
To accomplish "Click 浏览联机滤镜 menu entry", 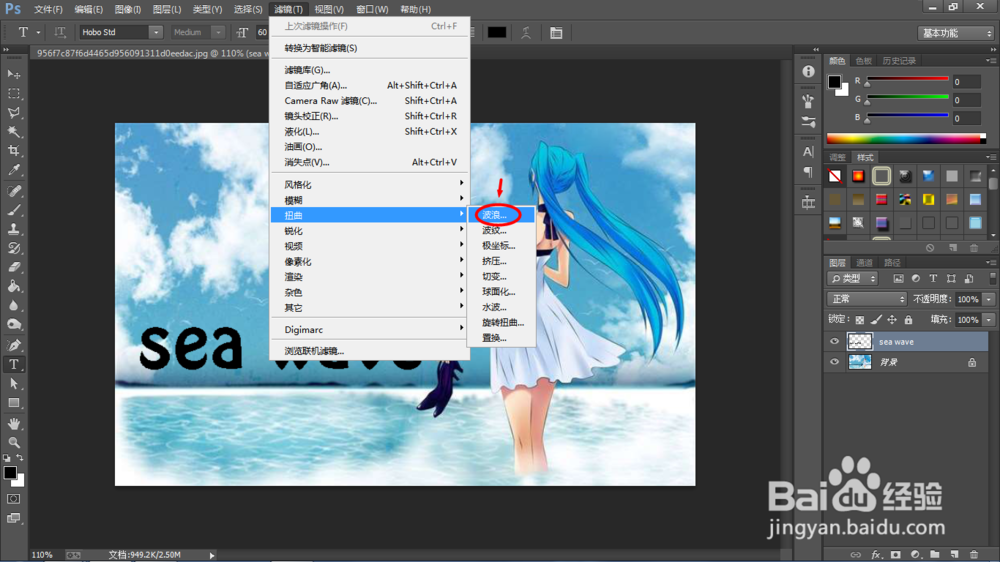I will tap(370, 351).
